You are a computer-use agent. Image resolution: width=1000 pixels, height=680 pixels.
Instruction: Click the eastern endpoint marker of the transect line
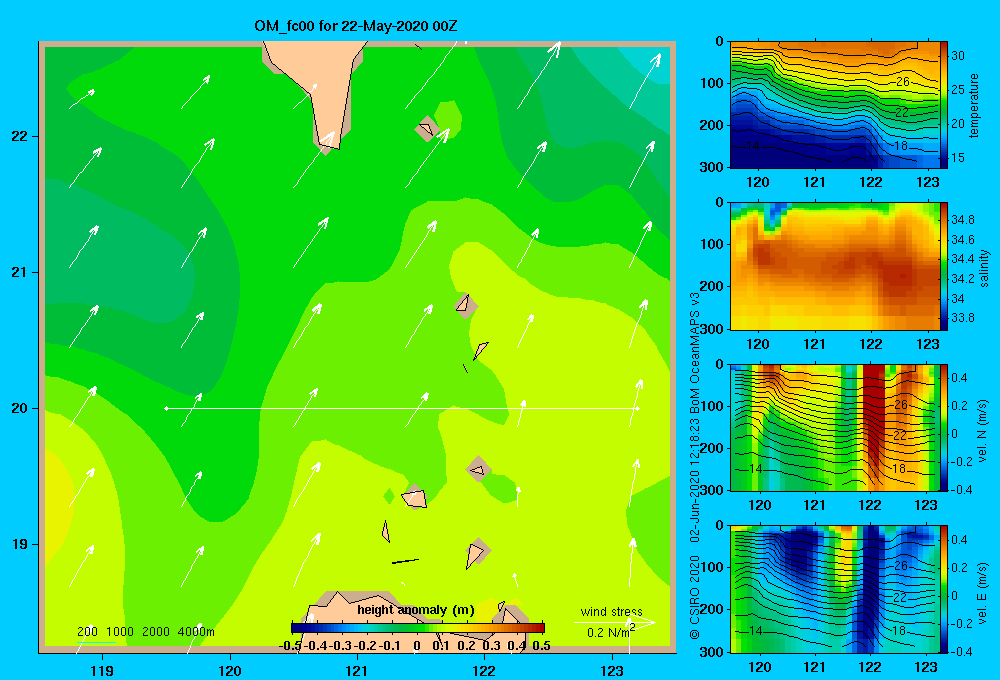point(637,408)
